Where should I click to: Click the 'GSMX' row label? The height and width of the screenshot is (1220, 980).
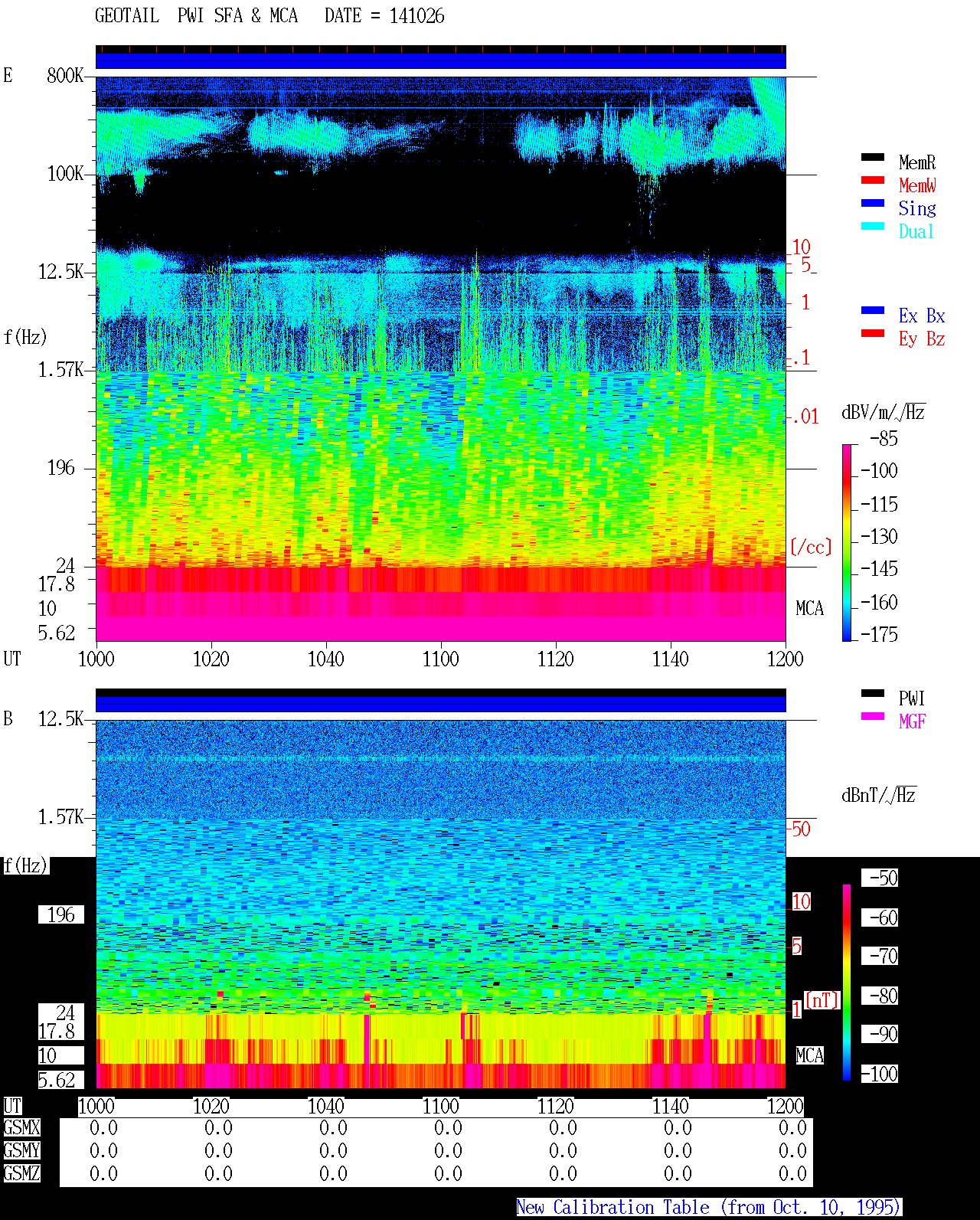click(21, 1128)
